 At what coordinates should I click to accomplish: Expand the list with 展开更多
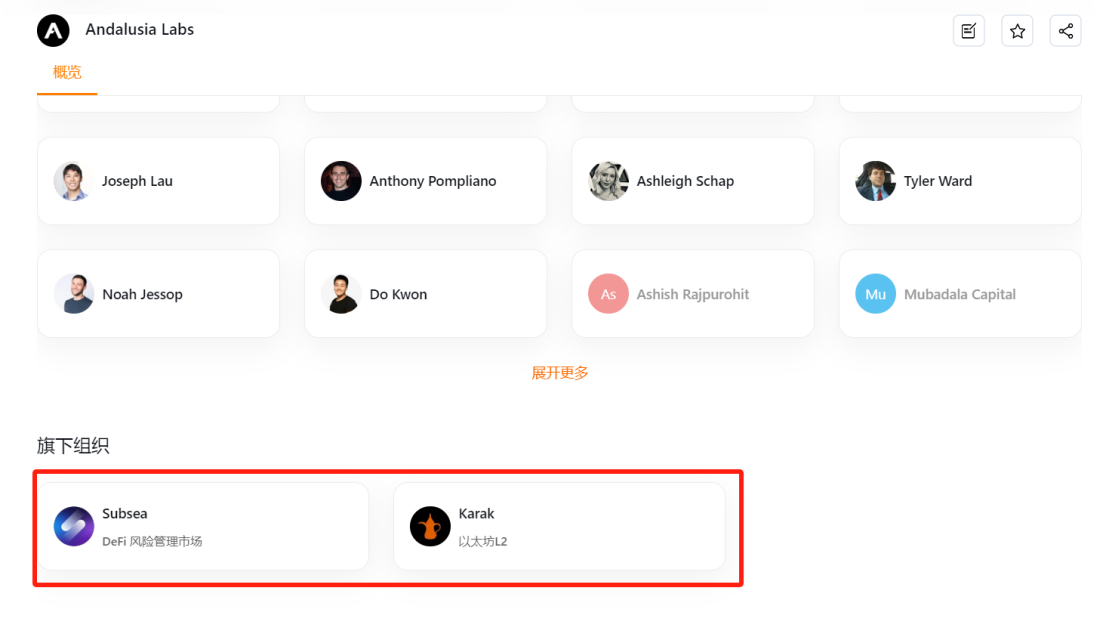coord(559,373)
